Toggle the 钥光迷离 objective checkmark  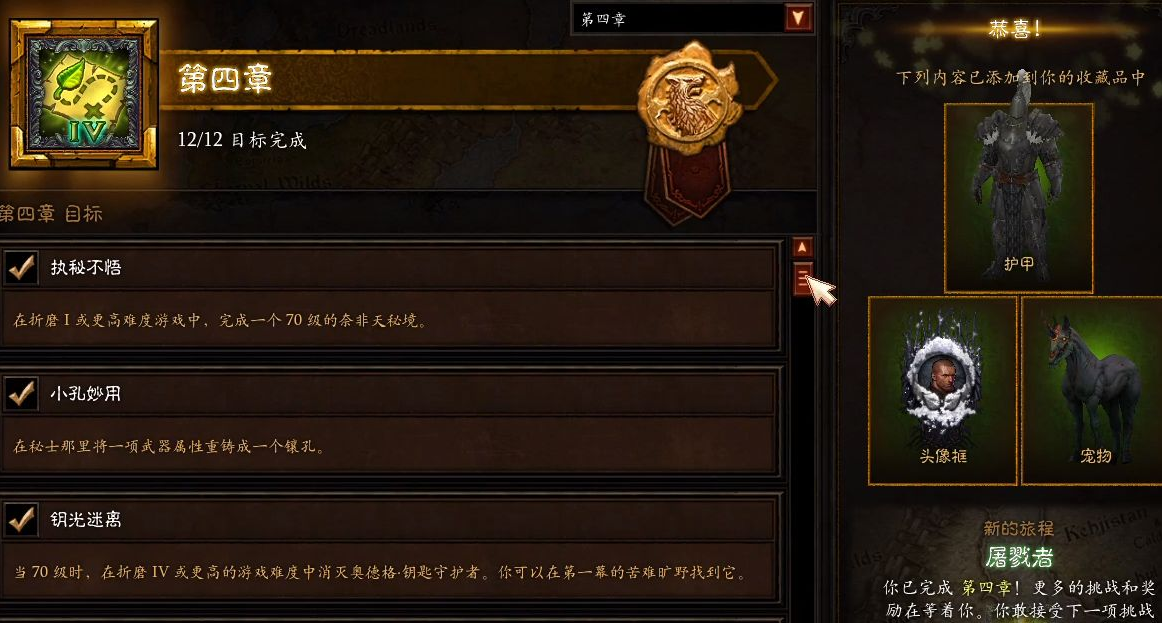coord(21,519)
